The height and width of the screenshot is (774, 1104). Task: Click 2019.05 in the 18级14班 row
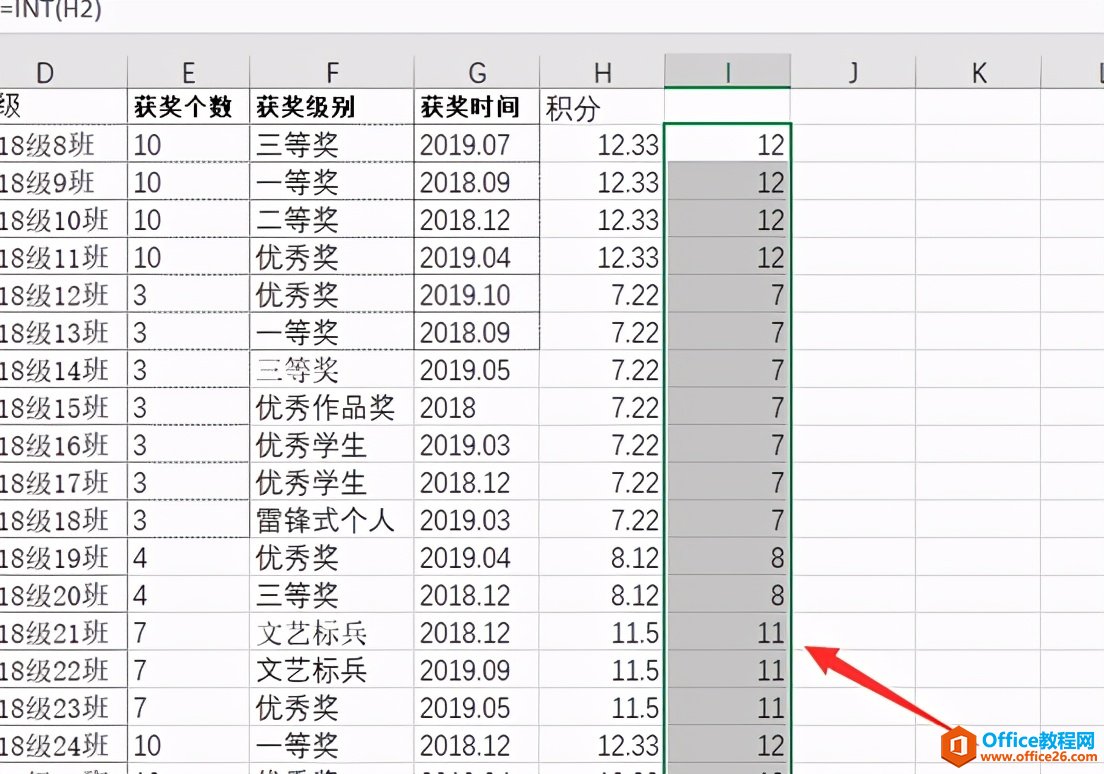click(x=477, y=370)
